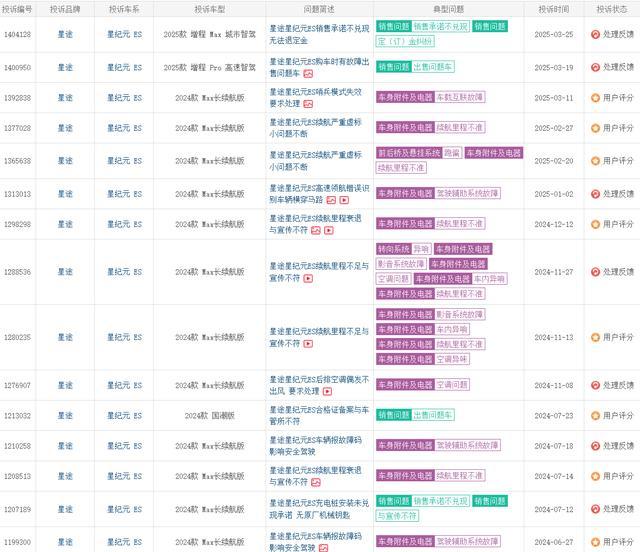Open the picture icon in complaint 1208513 row
The height and width of the screenshot is (552, 640).
316,483
